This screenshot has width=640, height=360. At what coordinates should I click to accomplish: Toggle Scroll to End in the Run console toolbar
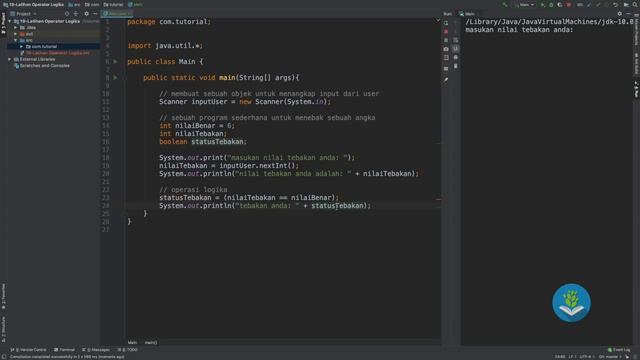point(456,49)
